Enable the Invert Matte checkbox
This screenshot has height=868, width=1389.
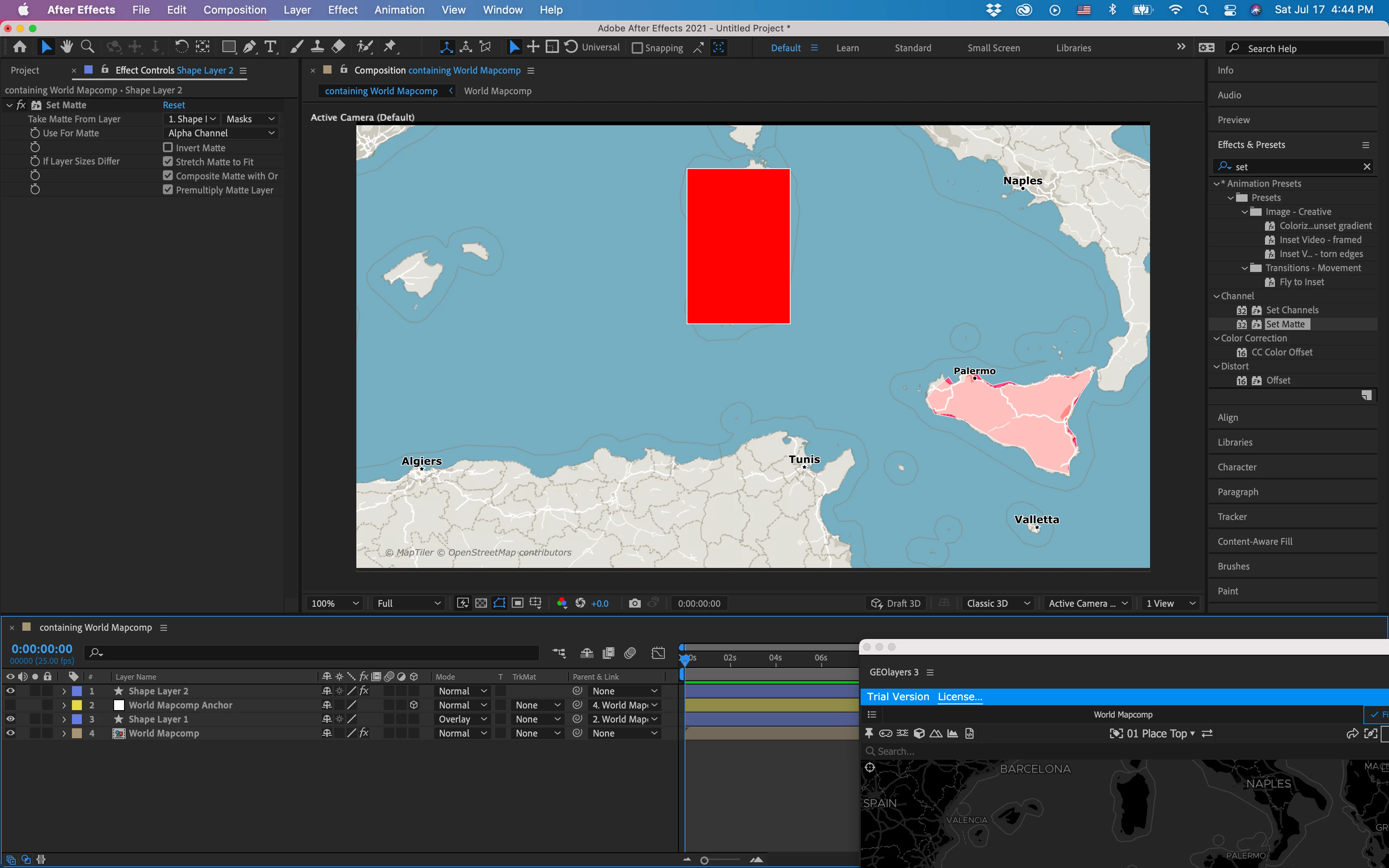167,148
